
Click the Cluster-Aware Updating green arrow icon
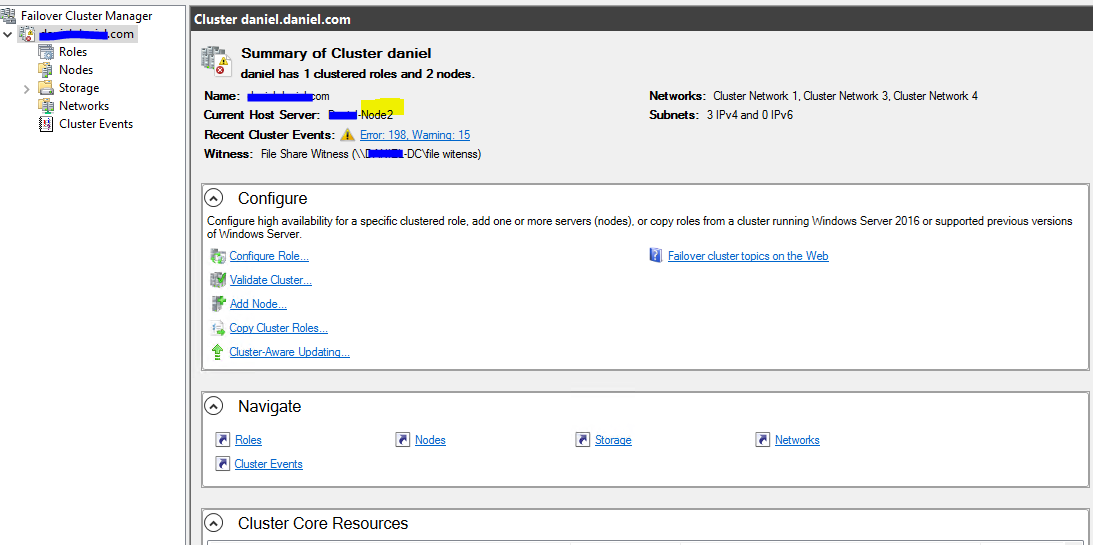[217, 352]
